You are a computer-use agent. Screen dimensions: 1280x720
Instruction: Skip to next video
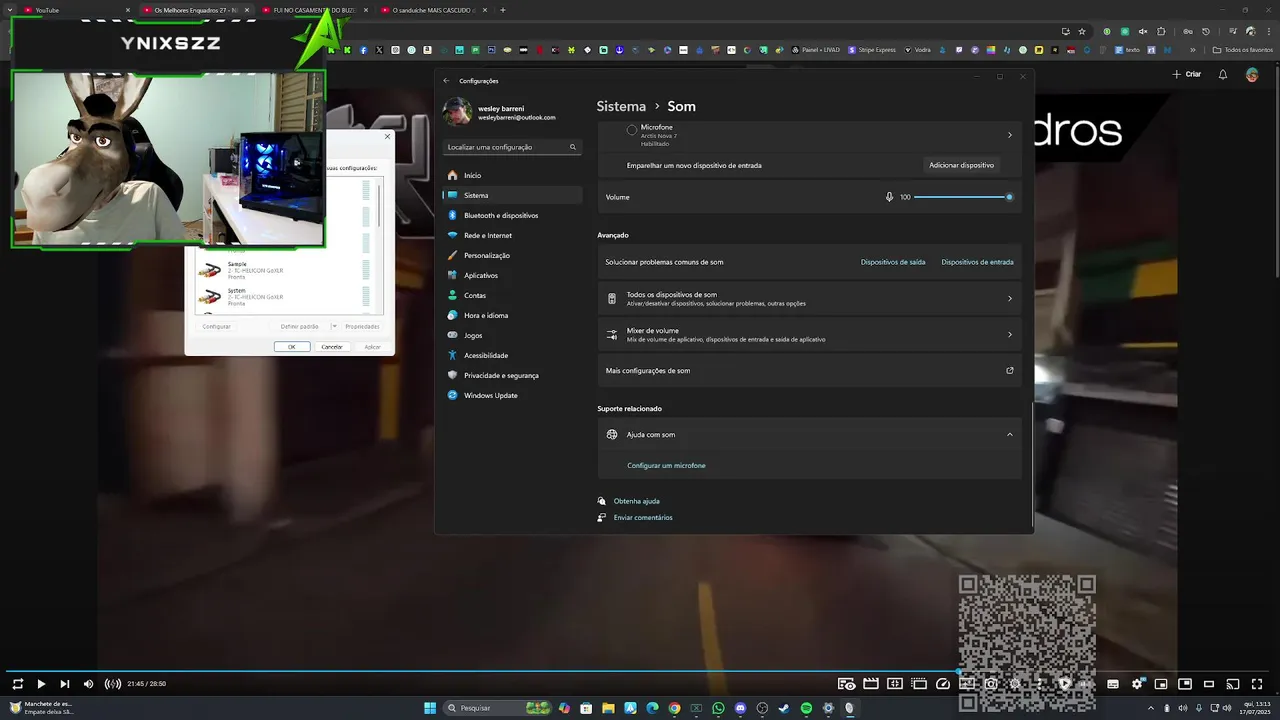tap(65, 684)
